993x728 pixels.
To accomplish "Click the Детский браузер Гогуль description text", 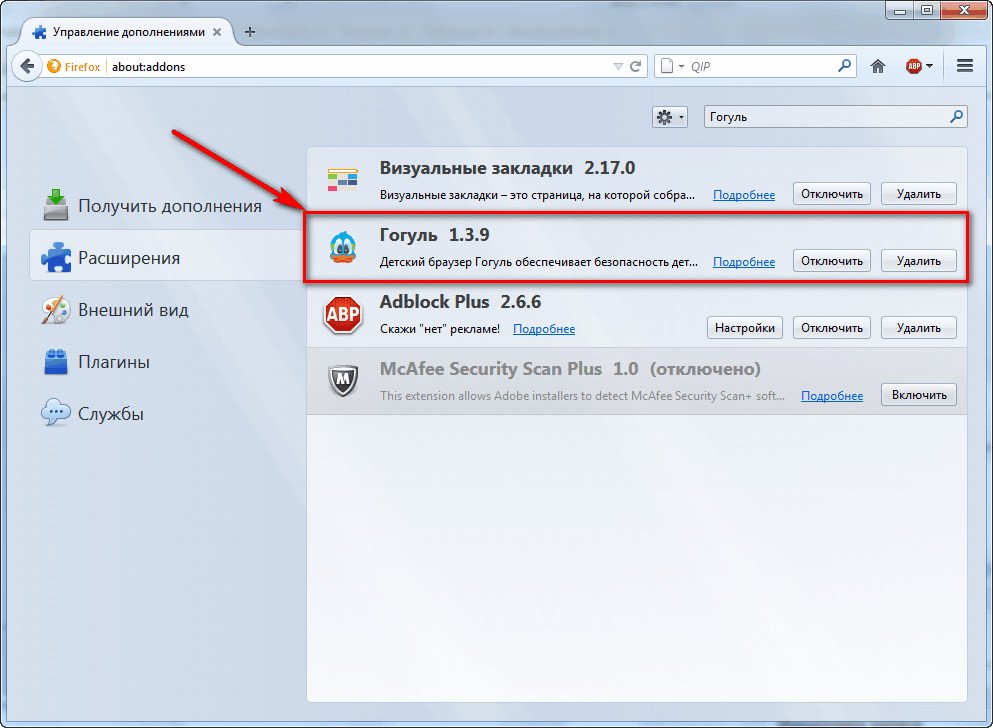I will (x=538, y=262).
